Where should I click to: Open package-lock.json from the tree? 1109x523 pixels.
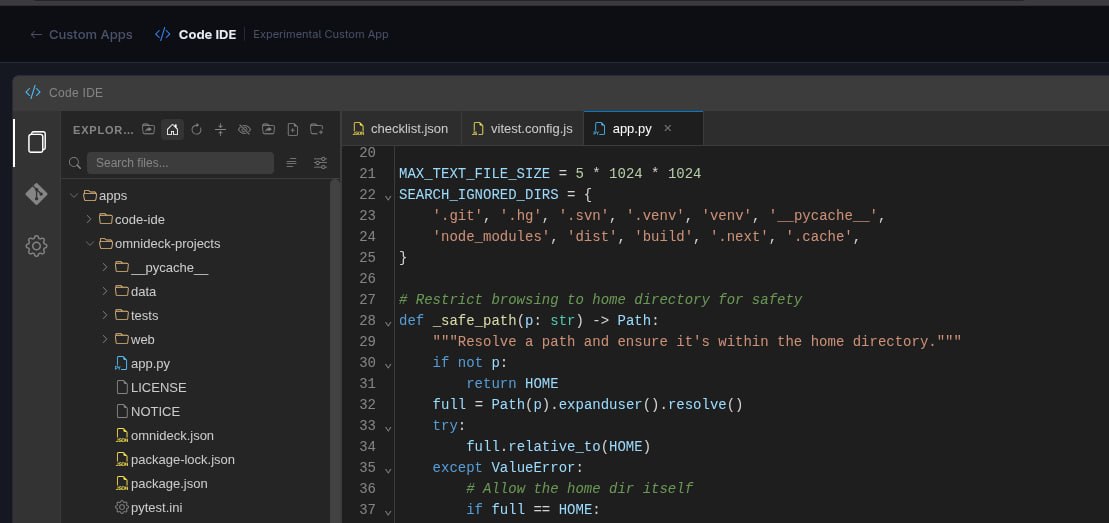(182, 460)
